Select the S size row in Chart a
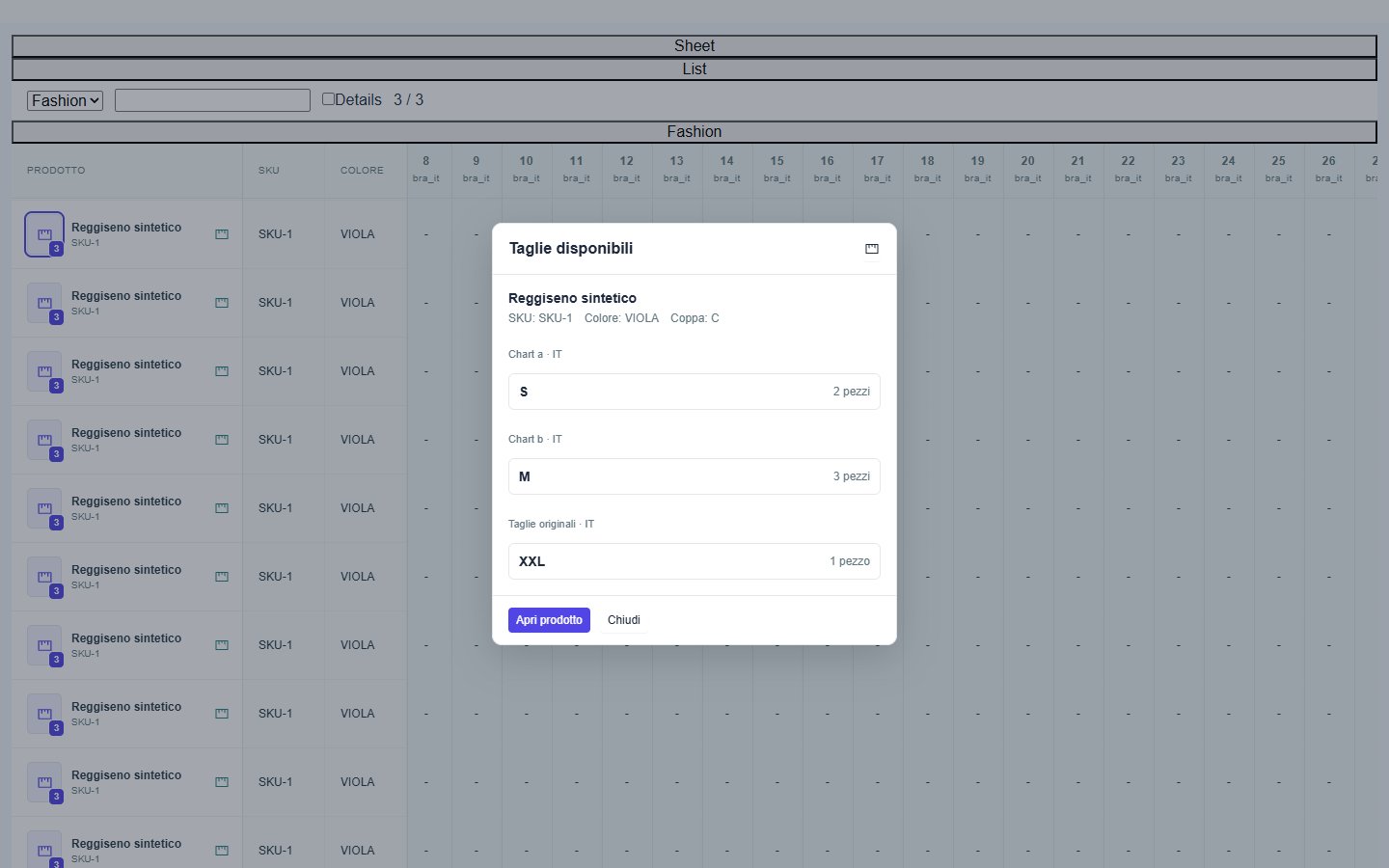This screenshot has width=1389, height=868. 694,392
